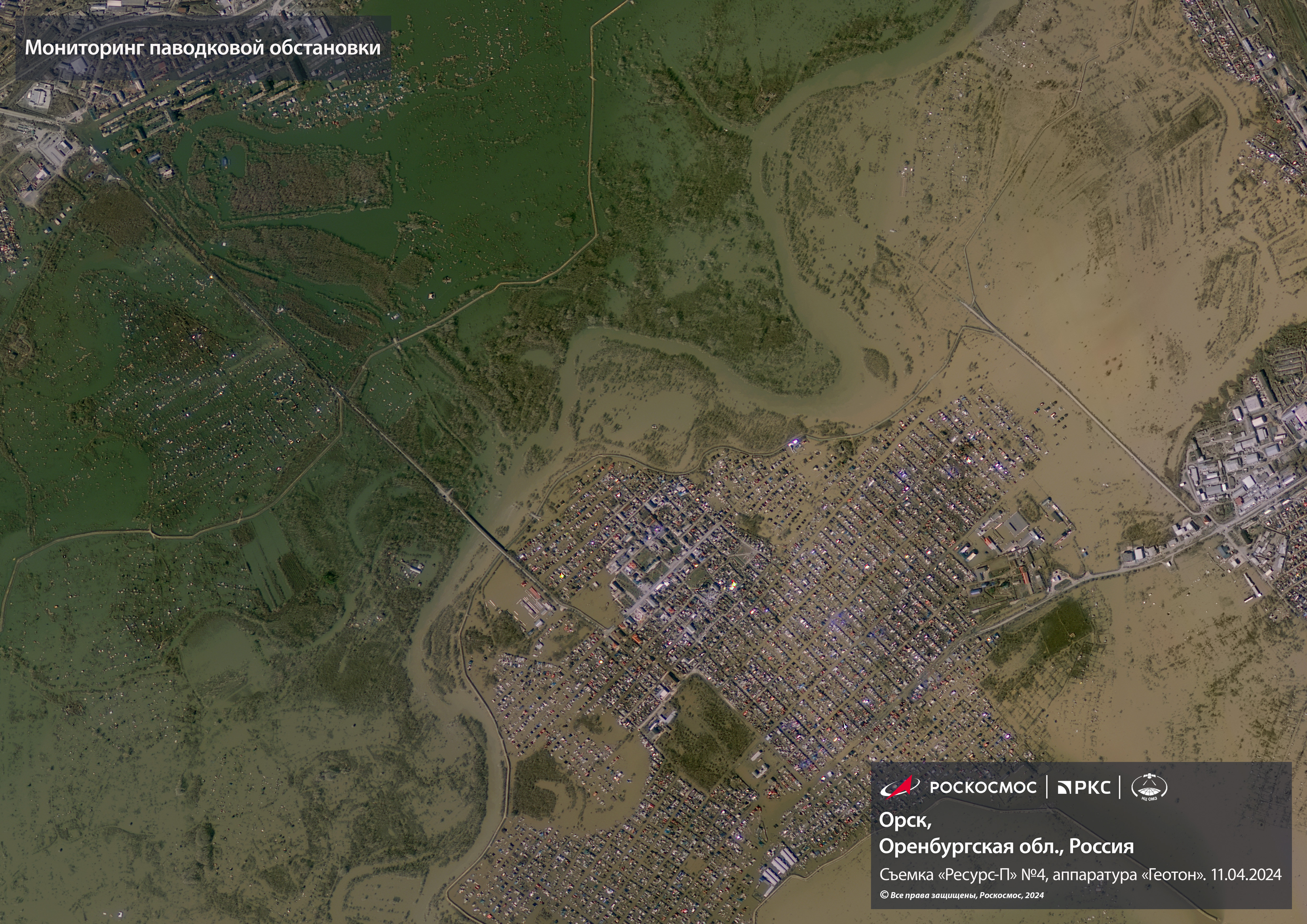Click 'Все права защищены, Роскосмос, 2024' notice
The image size is (1307, 924).
click(x=967, y=895)
